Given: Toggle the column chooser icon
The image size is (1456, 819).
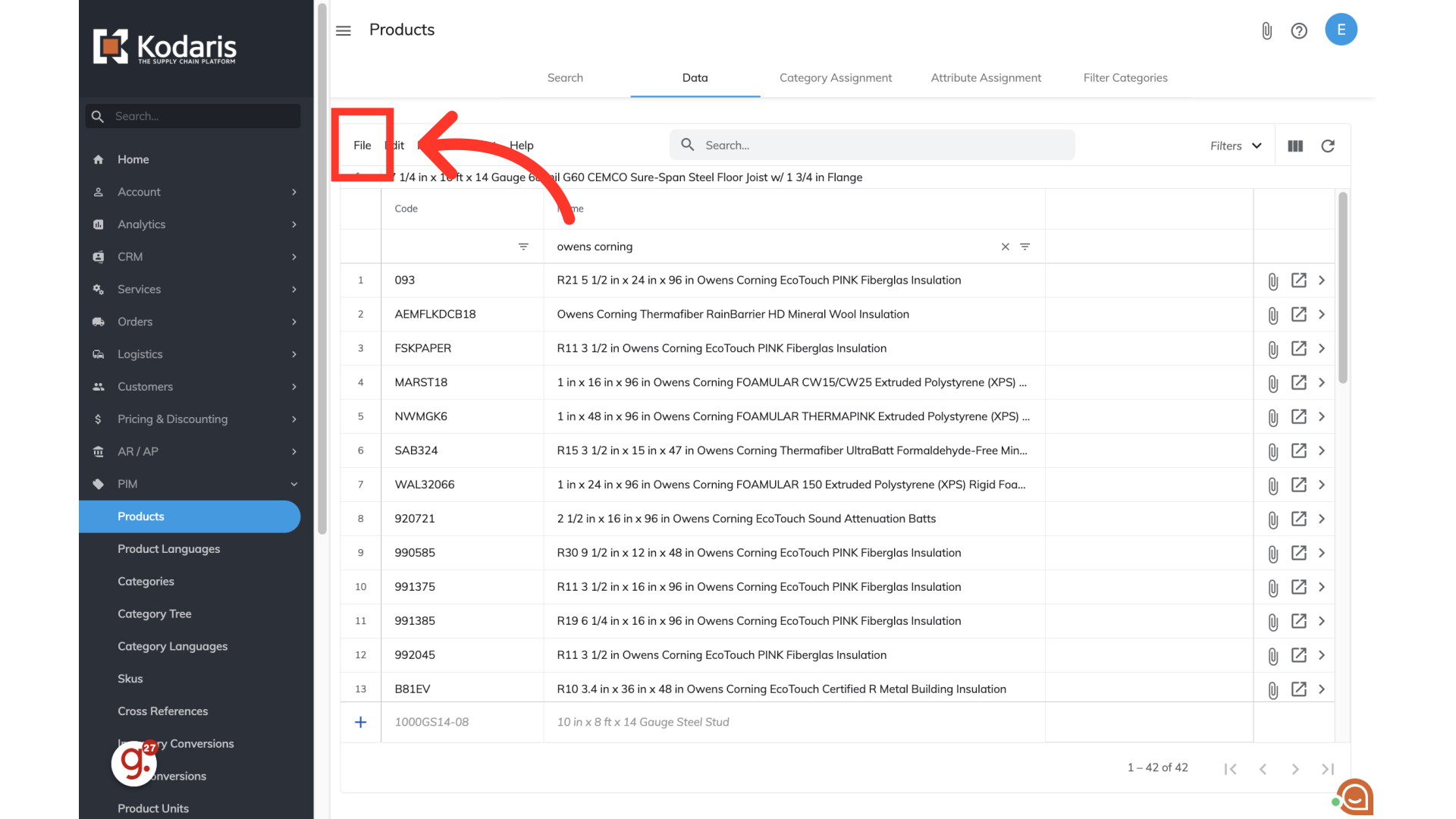Looking at the screenshot, I should coord(1295,146).
